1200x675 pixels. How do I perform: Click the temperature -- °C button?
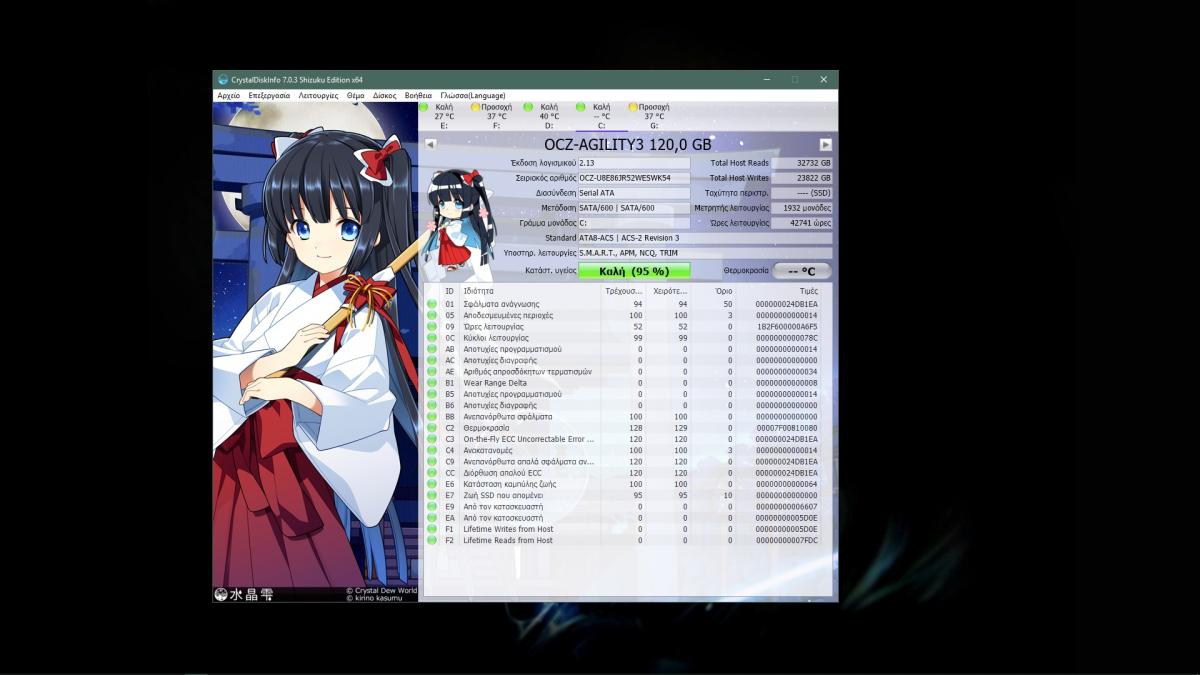click(x=802, y=271)
